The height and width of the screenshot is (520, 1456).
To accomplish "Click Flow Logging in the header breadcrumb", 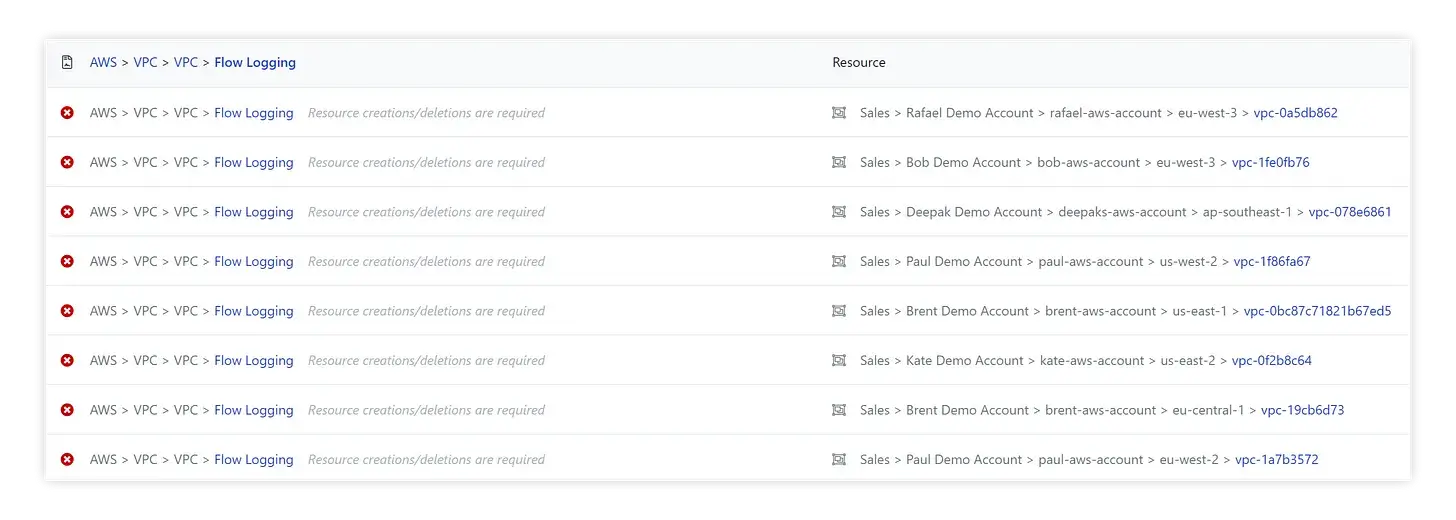I will click(x=255, y=62).
